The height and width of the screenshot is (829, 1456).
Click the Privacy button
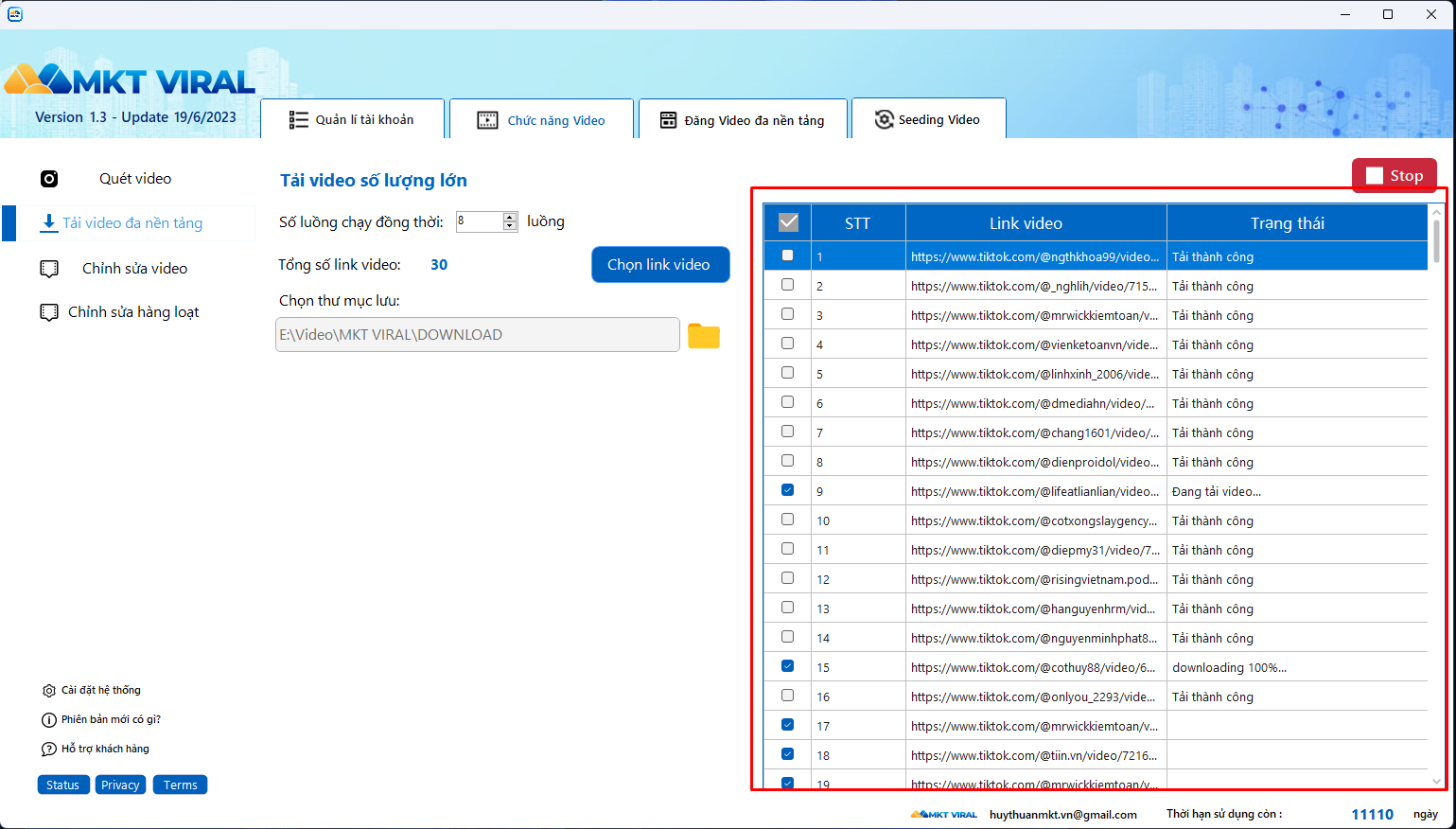pos(120,785)
